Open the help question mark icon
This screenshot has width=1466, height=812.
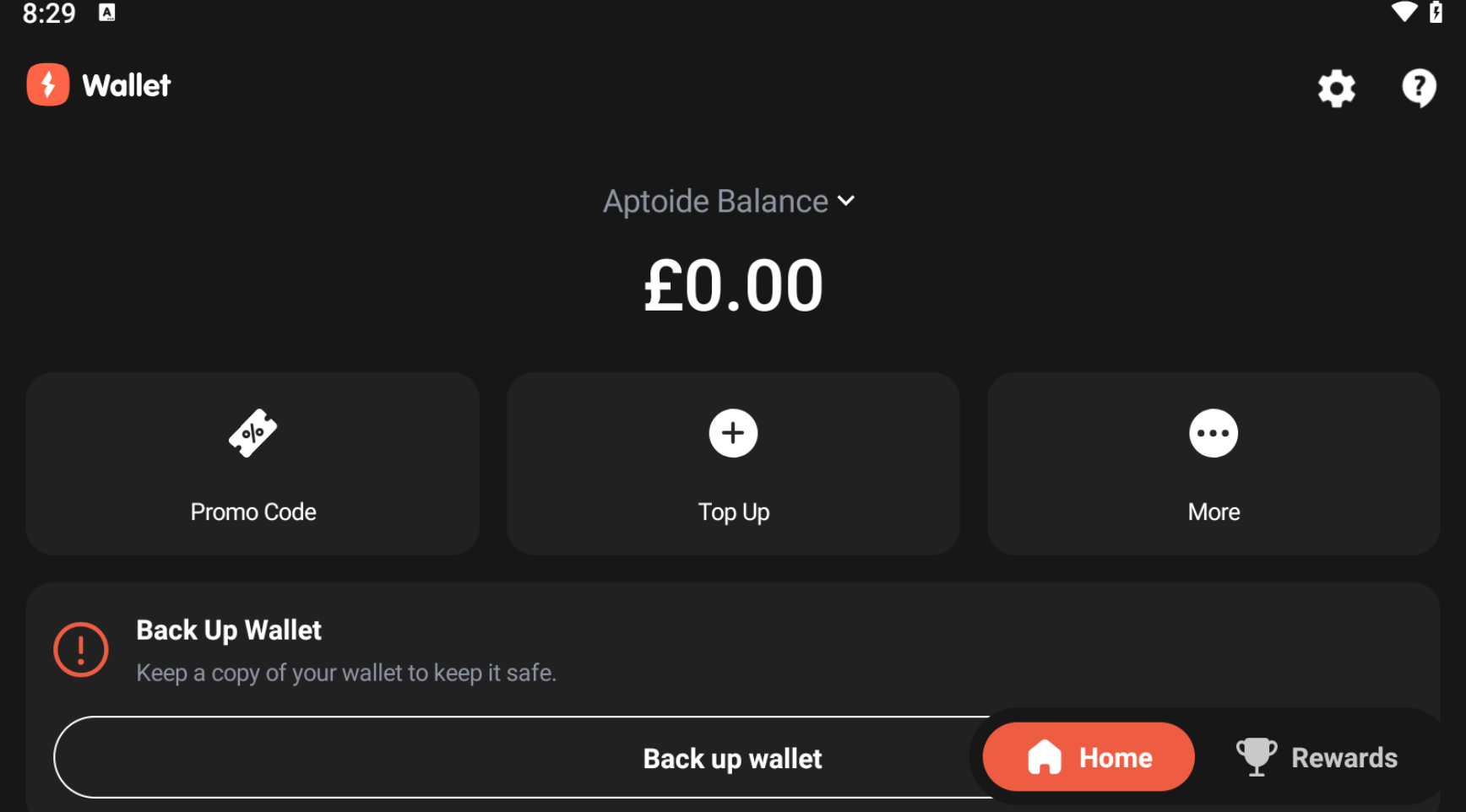[x=1419, y=87]
